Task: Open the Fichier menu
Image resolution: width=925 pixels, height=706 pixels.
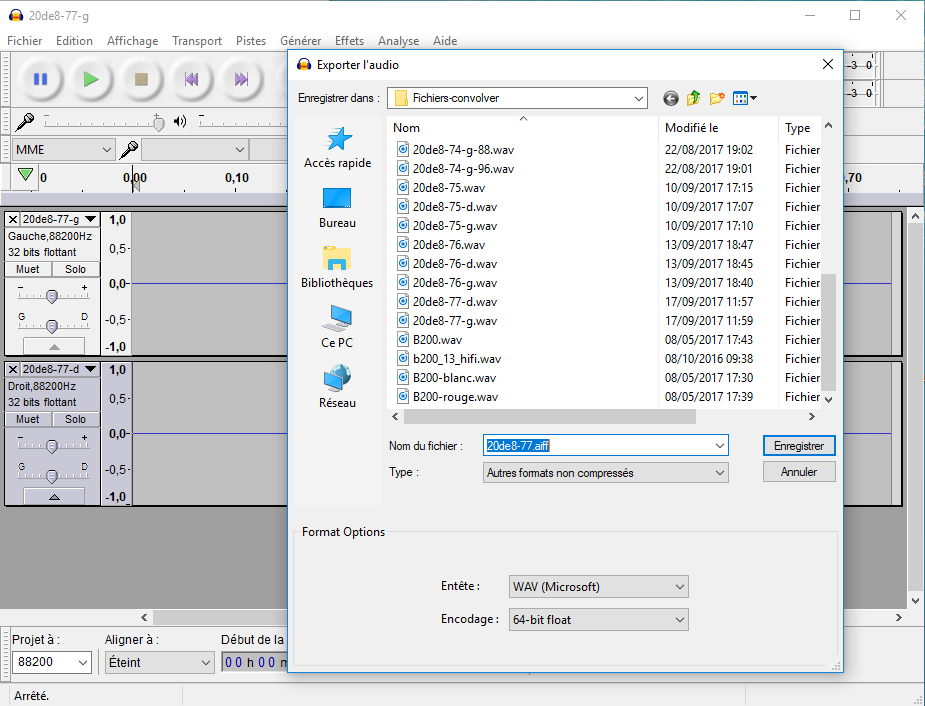Action: [x=24, y=41]
